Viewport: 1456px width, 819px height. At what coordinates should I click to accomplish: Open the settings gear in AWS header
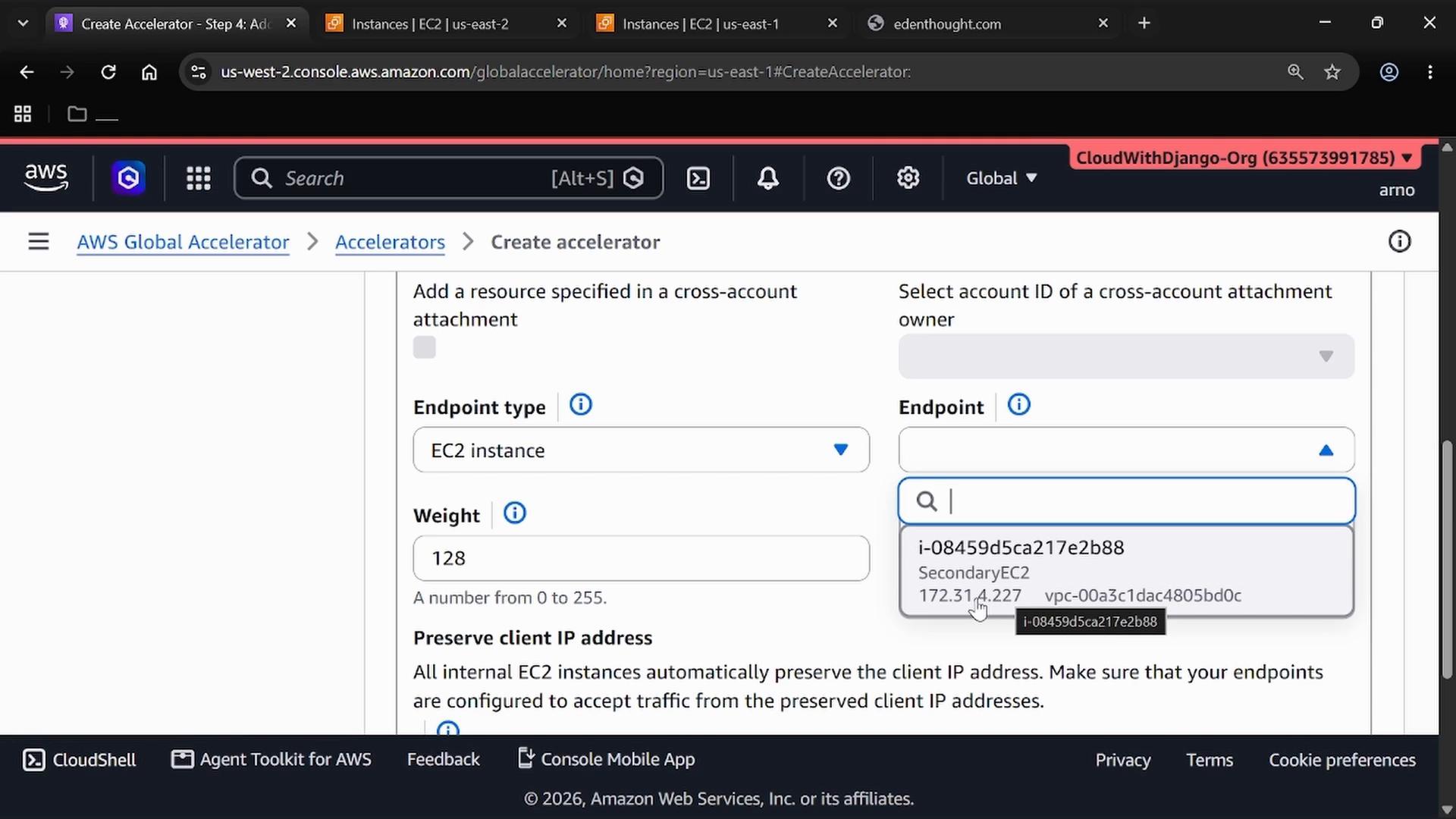click(908, 178)
